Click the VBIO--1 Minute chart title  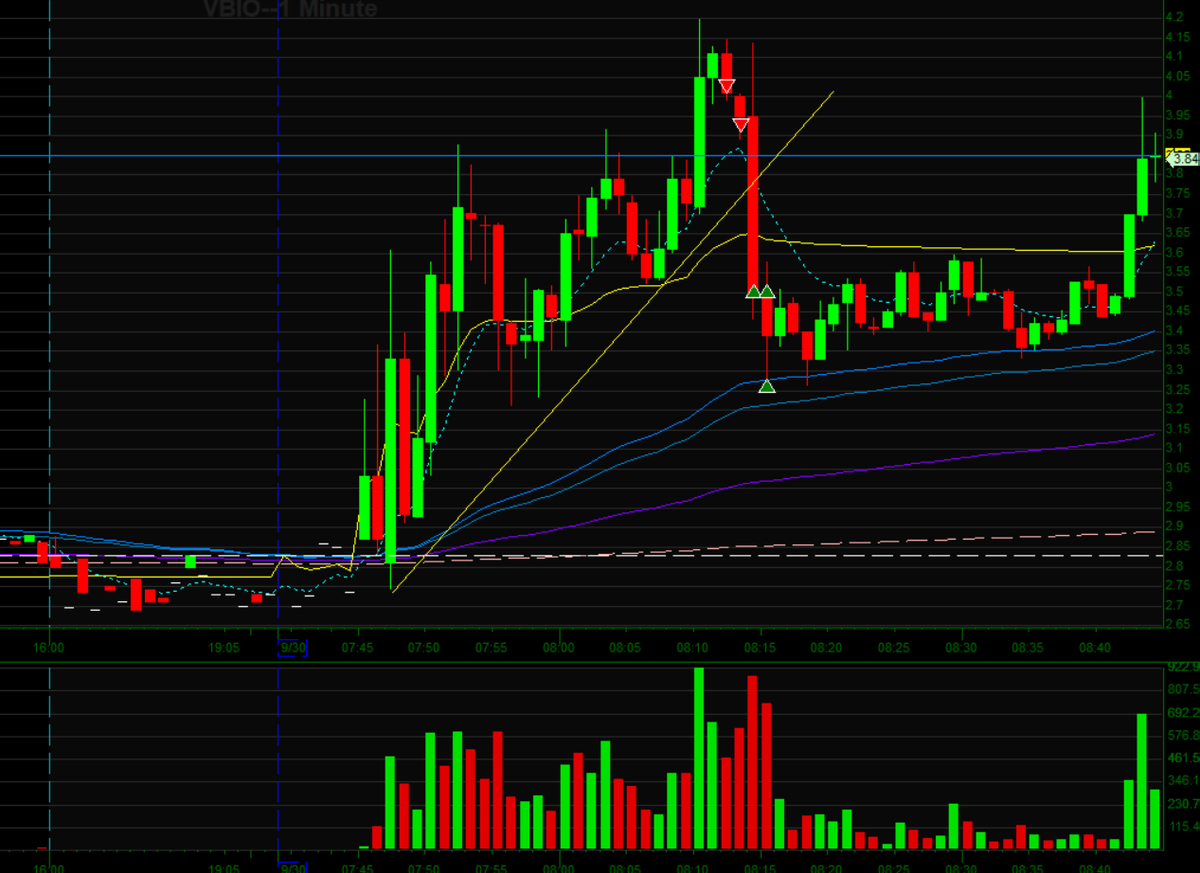point(290,10)
